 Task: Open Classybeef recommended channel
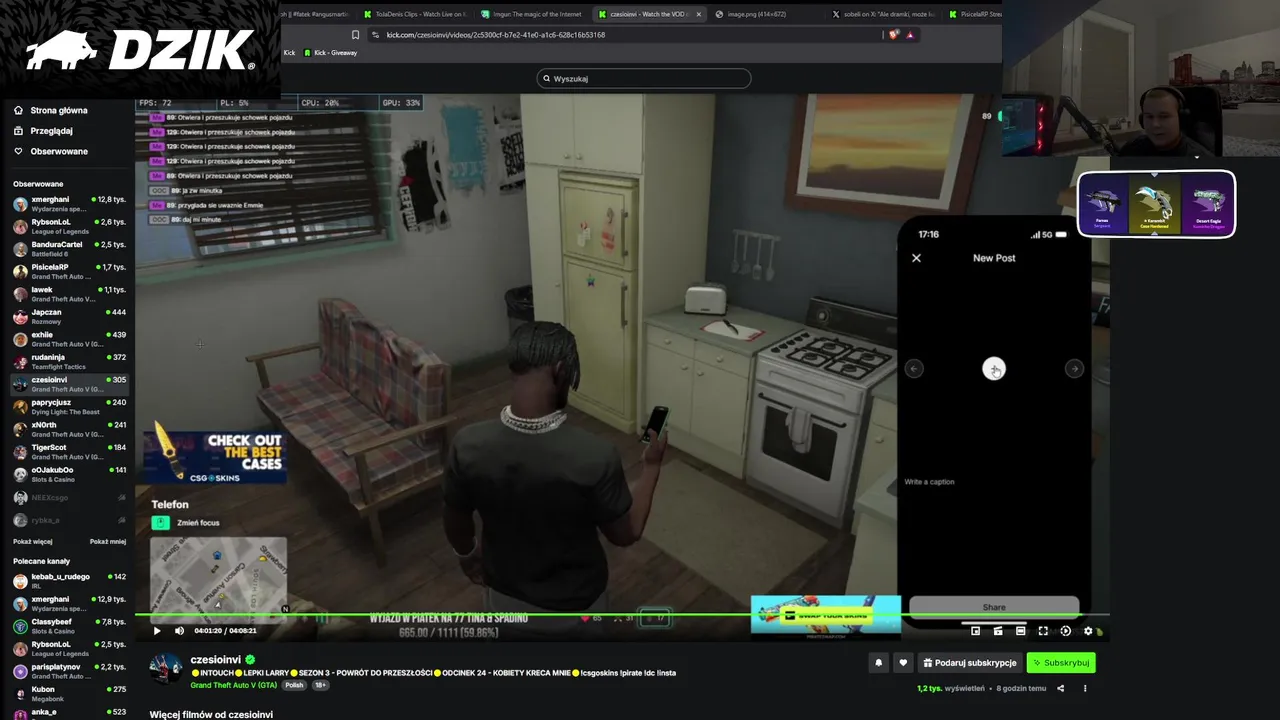pos(70,626)
